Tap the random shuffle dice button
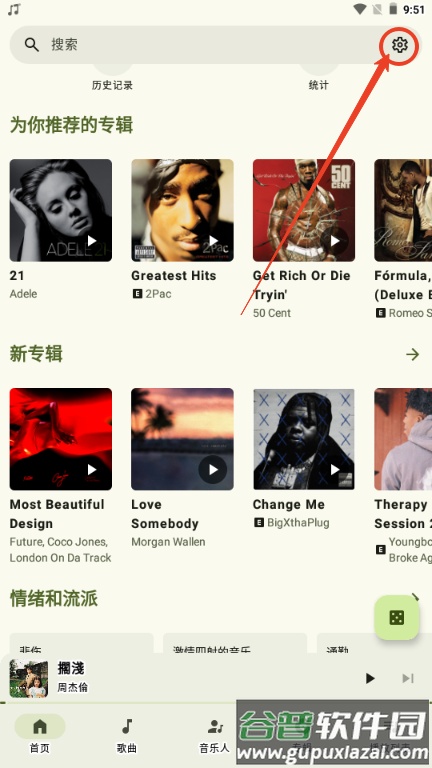The image size is (432, 768). [397, 618]
